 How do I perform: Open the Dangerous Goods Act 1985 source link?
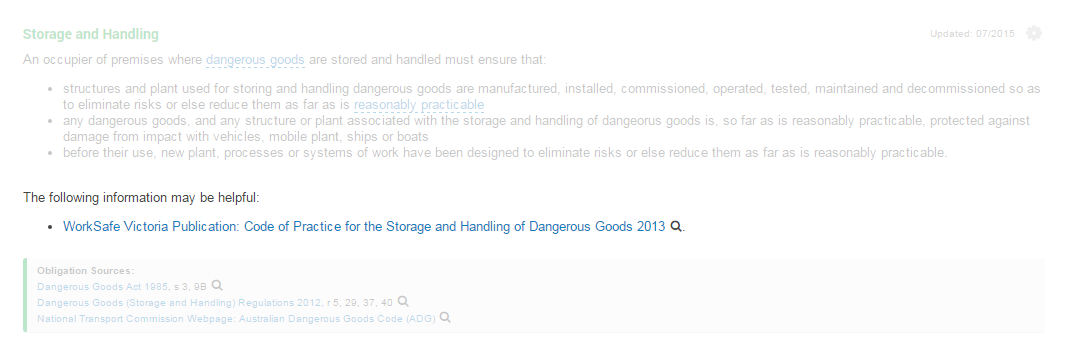click(x=103, y=286)
